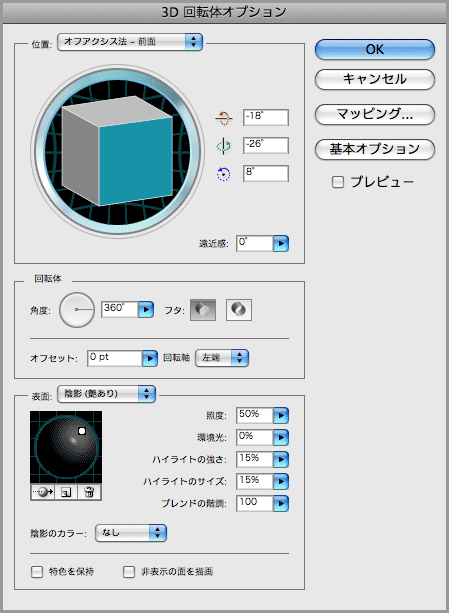Open the 遠近感 perspective slider arrow
Screen dimensions: 449x613
point(281,244)
